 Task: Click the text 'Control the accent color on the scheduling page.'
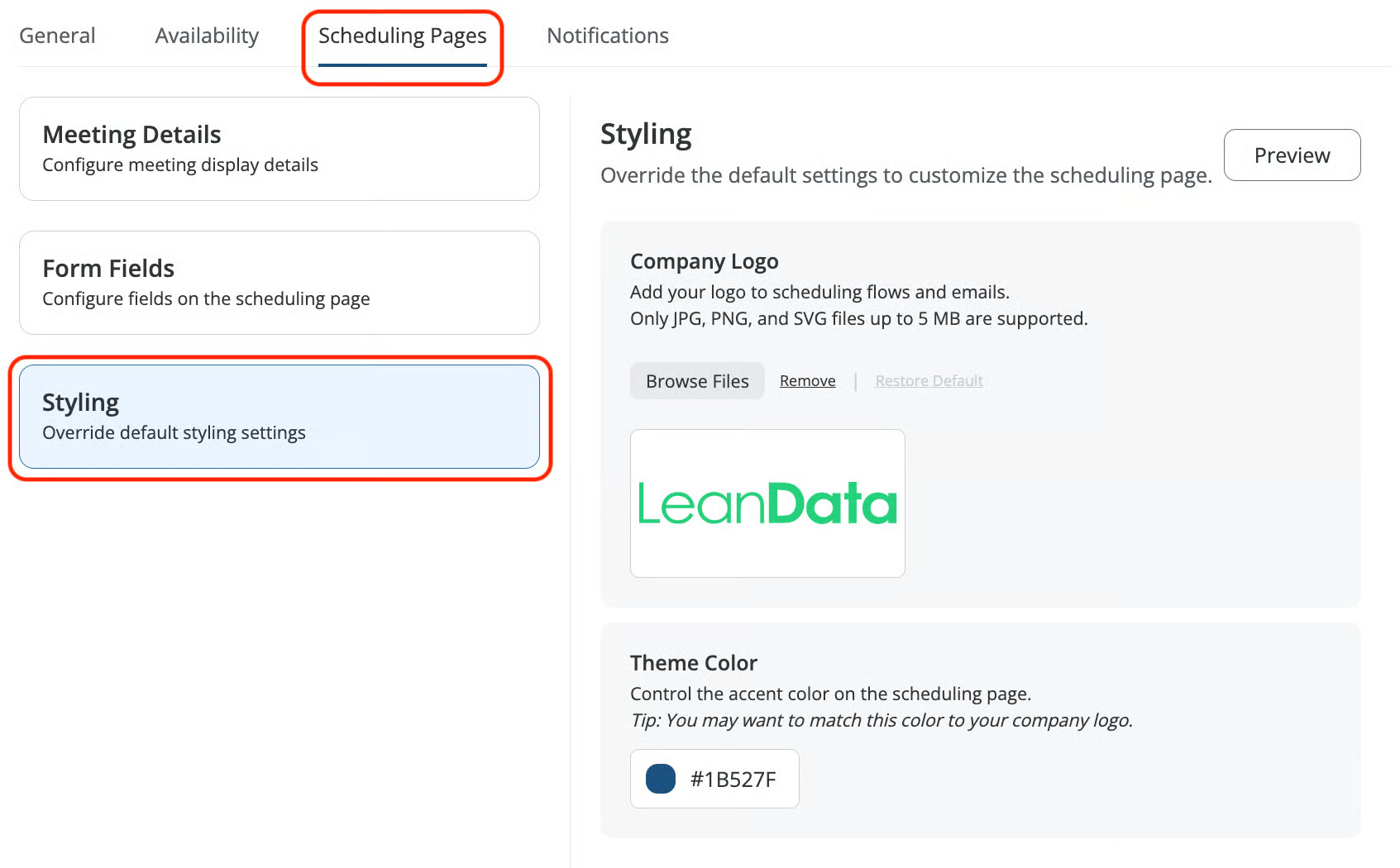[x=831, y=694]
